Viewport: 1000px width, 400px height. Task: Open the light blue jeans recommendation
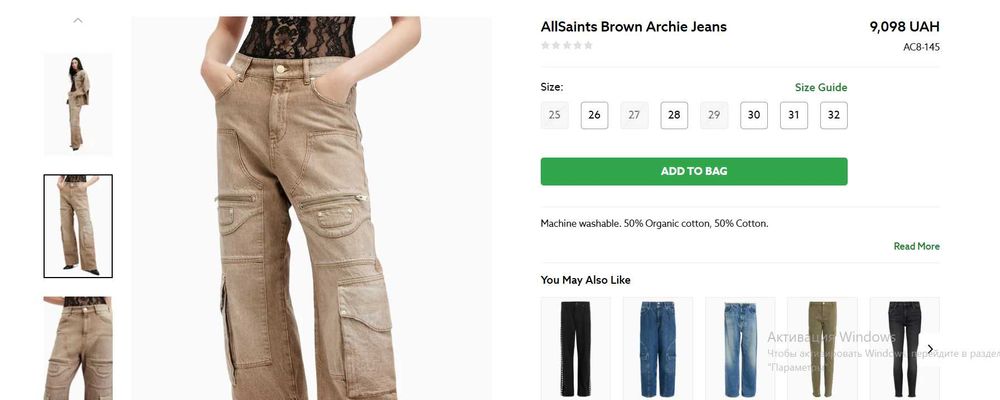coord(740,348)
